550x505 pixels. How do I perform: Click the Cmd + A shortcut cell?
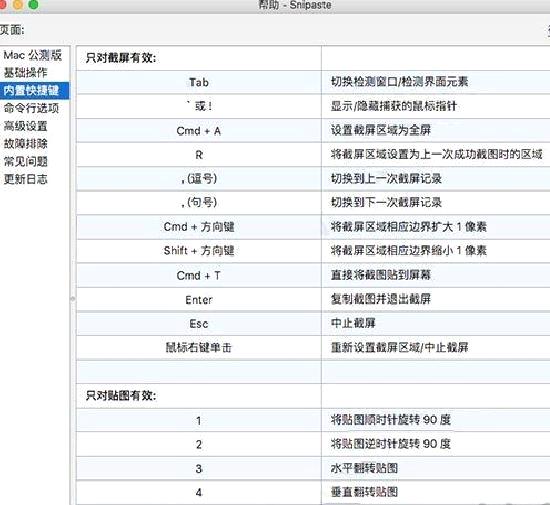coord(199,131)
